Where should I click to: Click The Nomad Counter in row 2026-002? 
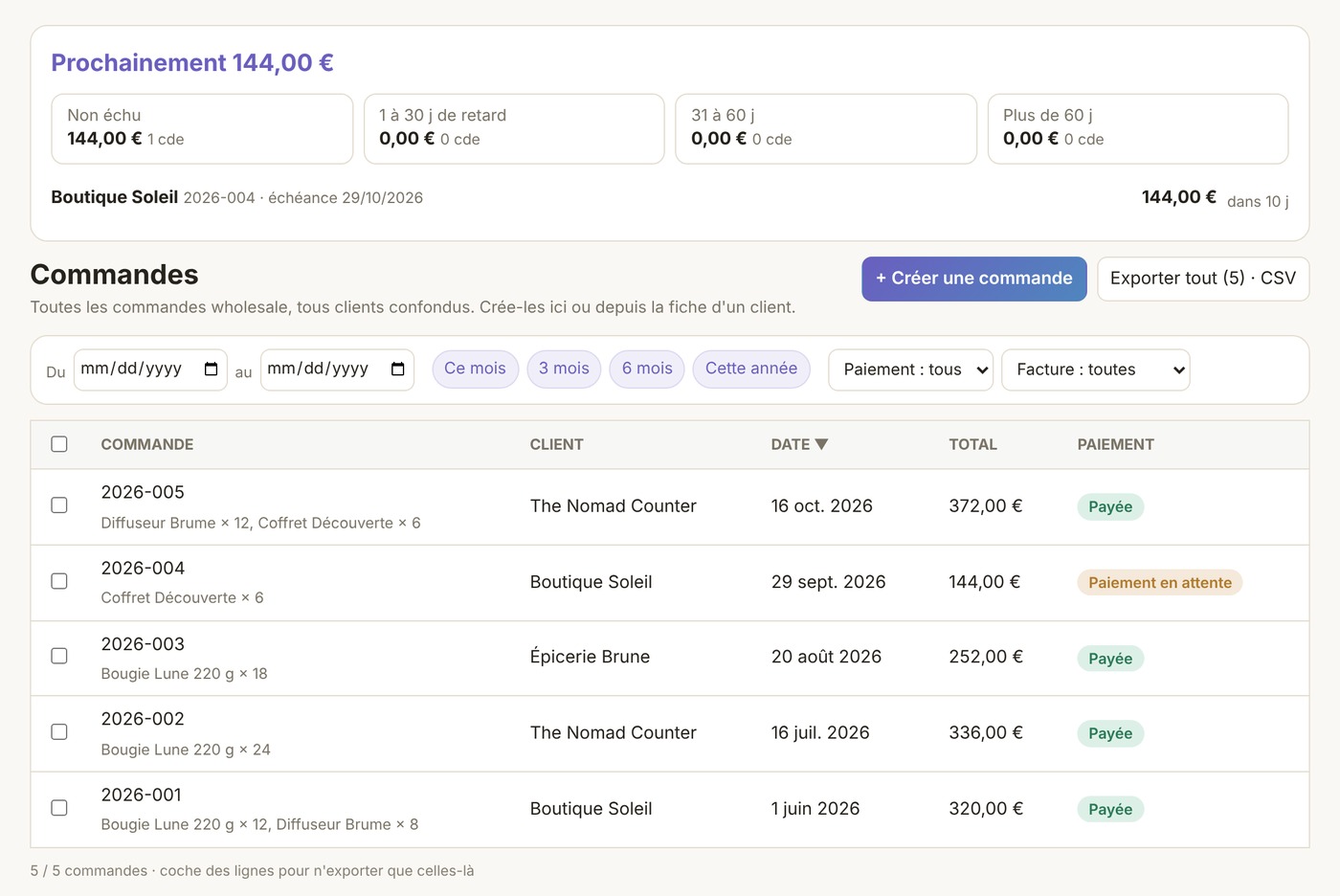tap(614, 732)
